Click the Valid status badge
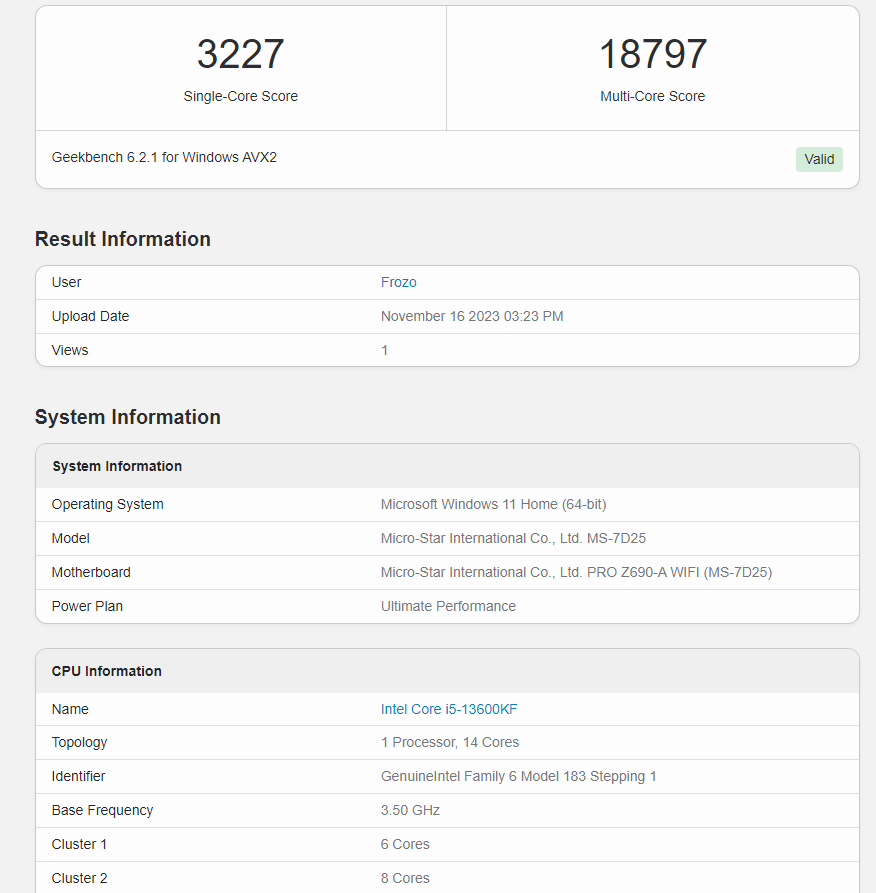This screenshot has height=893, width=876. tap(819, 159)
